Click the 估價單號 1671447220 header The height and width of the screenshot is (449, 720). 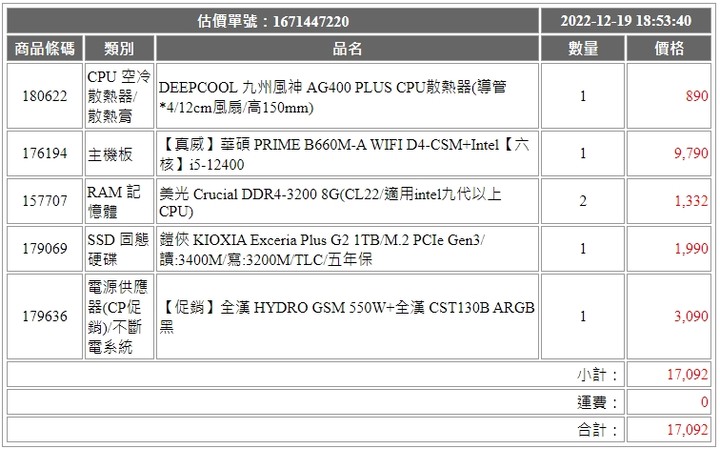tap(273, 21)
